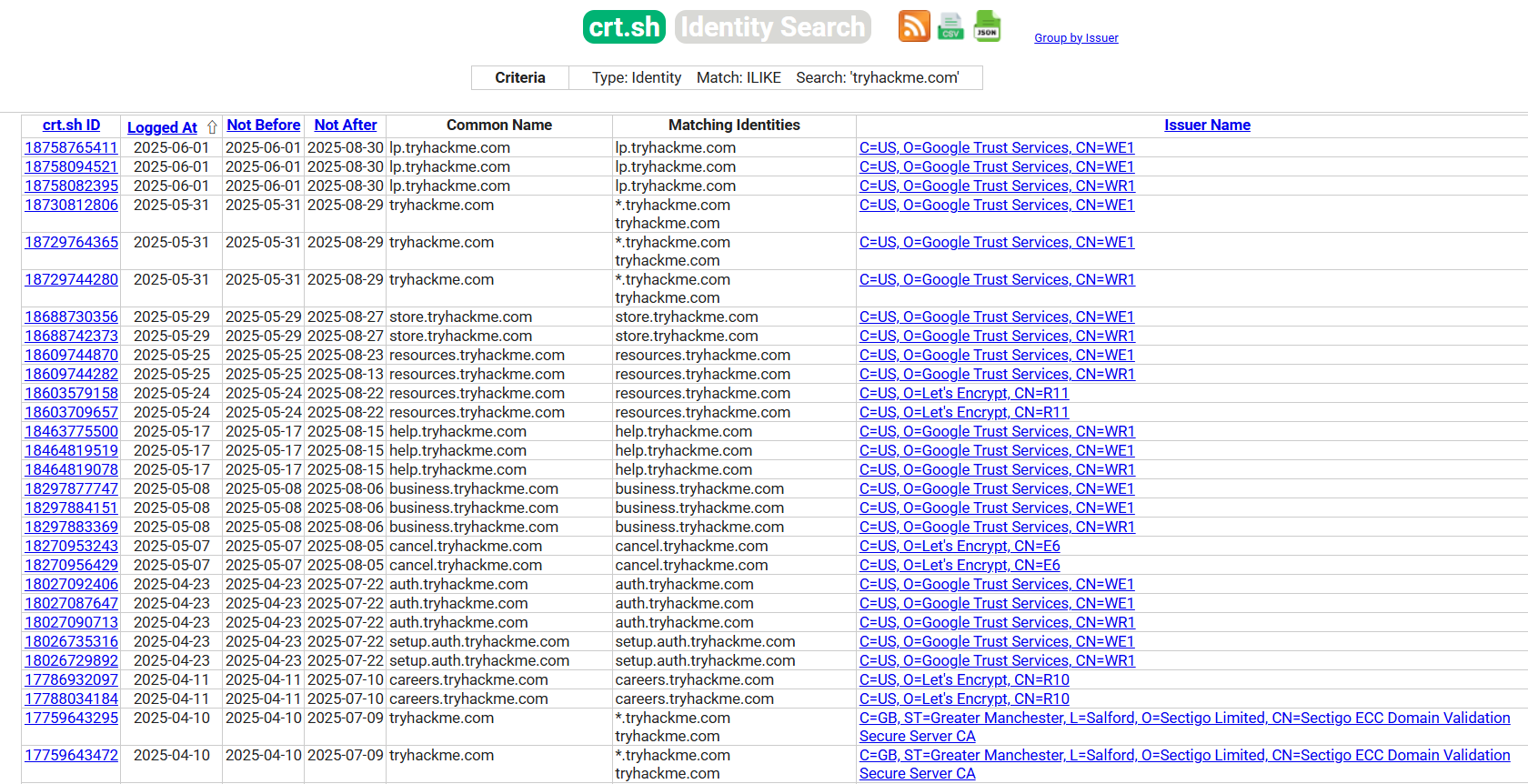Open certificate ID 18729744280
The width and height of the screenshot is (1528, 784).
click(71, 279)
